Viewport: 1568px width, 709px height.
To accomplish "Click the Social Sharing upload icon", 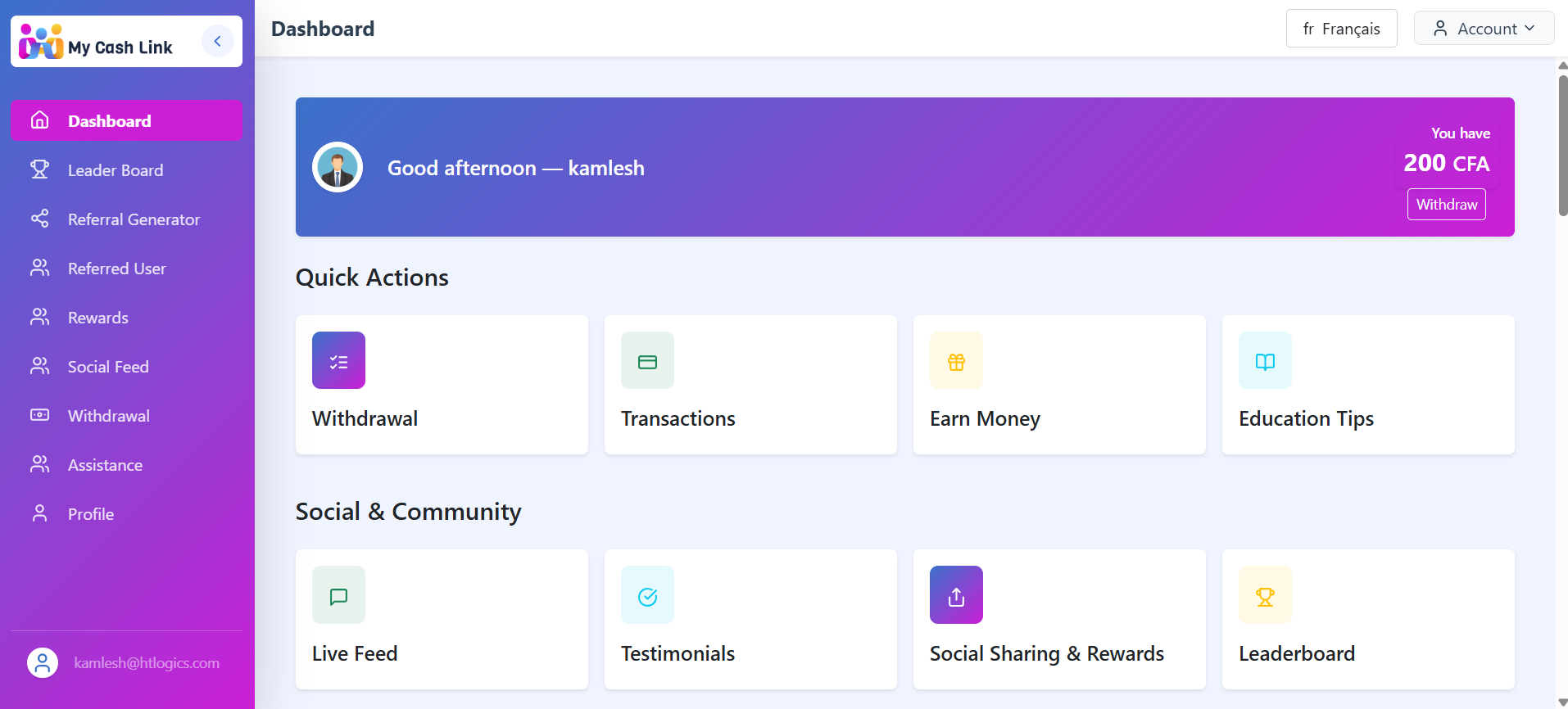I will coord(956,595).
